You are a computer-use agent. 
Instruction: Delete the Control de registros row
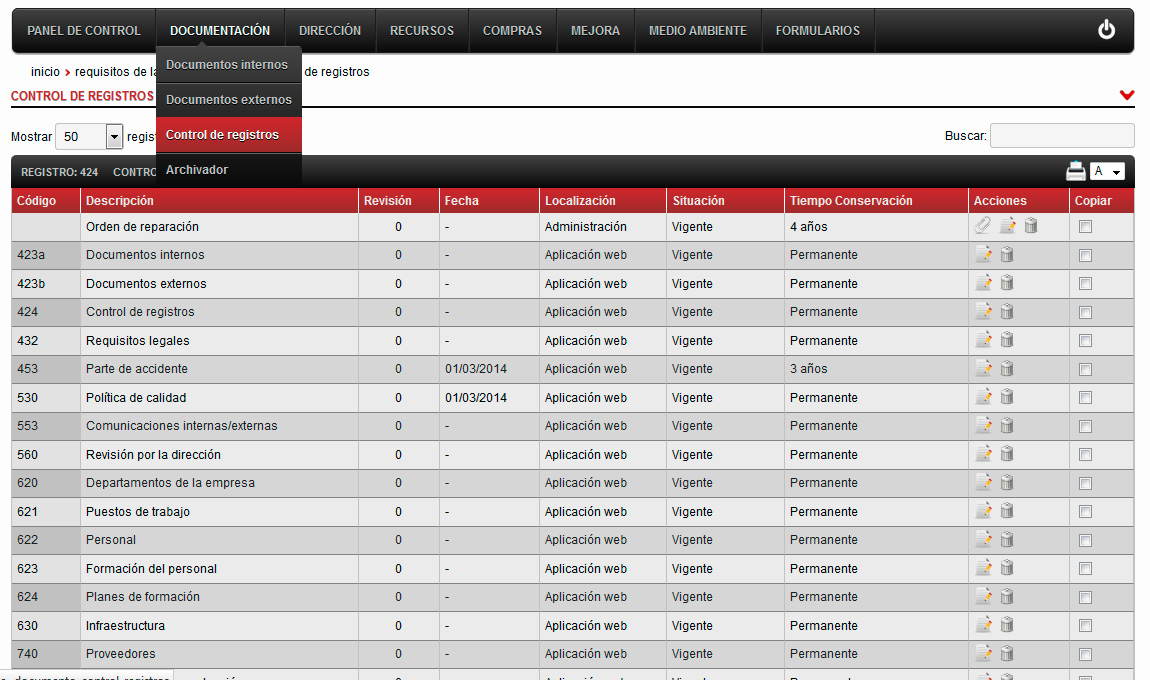1007,311
